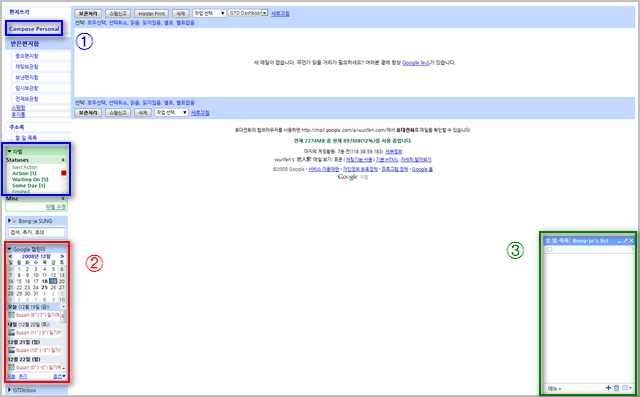640x397 pixels.
Task: Click the 추가 add event link below the agenda
Action: 23,376
